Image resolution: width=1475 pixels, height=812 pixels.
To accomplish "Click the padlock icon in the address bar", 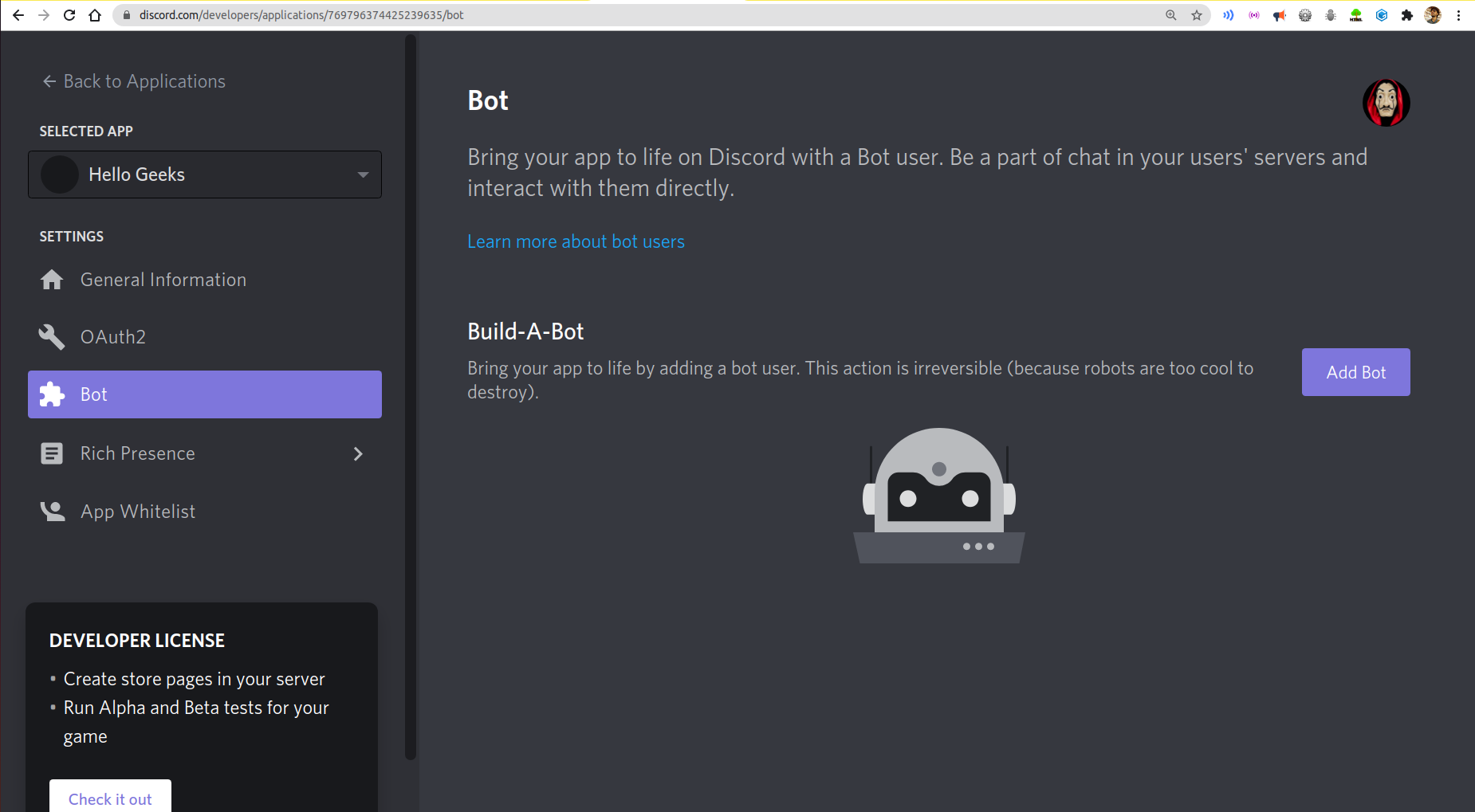I will 127,15.
